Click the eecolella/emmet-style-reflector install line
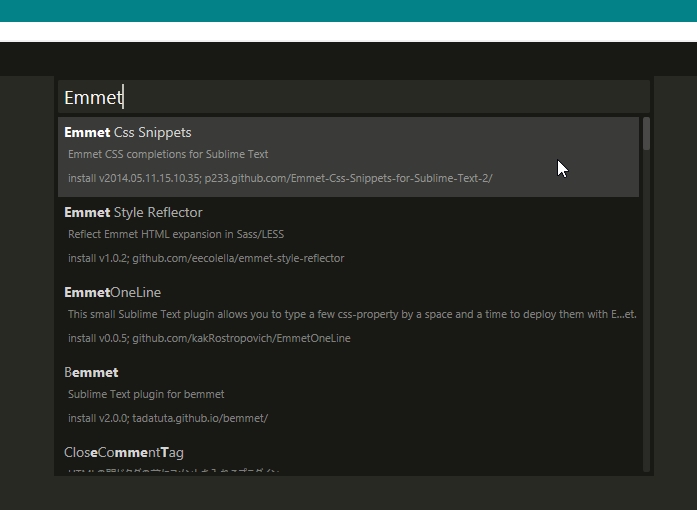Viewport: 697px width, 510px height. [206, 258]
